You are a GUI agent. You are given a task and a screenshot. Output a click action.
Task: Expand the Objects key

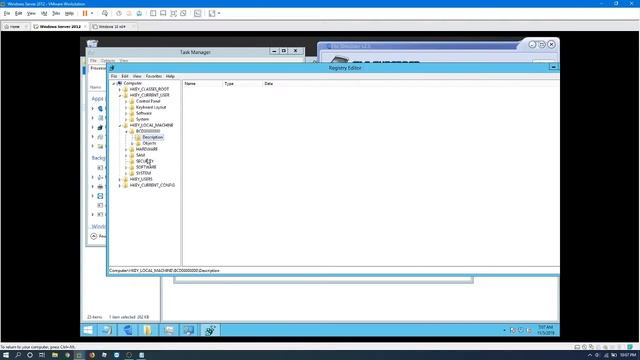point(132,143)
